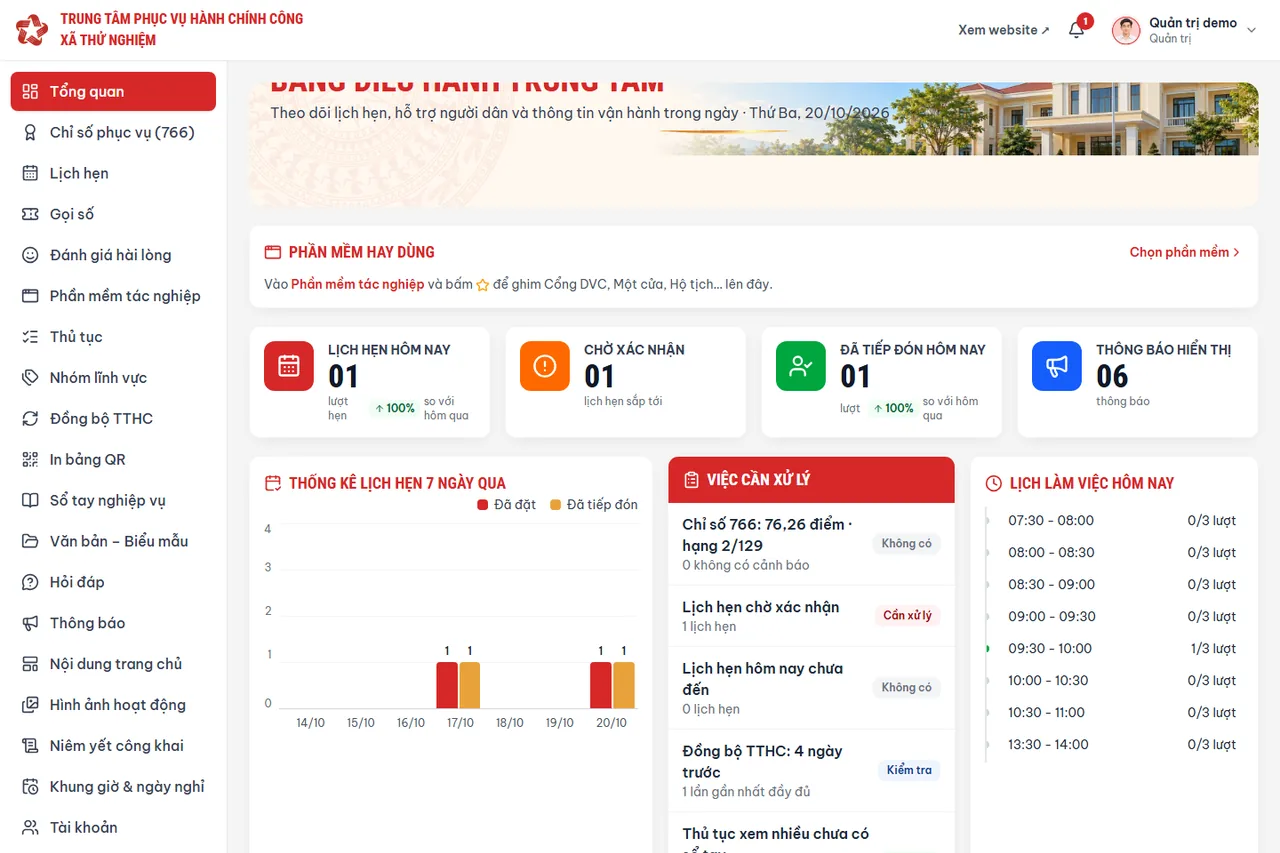Screen dimensions: 1280x853
Task: Click the Nhóm lĩnh vực tag icon
Action: 30,378
